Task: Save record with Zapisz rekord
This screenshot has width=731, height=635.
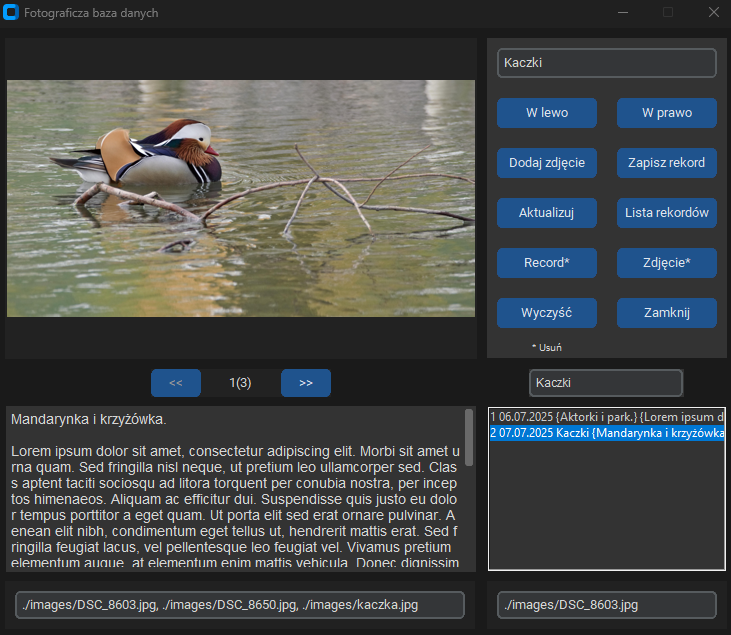Action: [x=667, y=163]
